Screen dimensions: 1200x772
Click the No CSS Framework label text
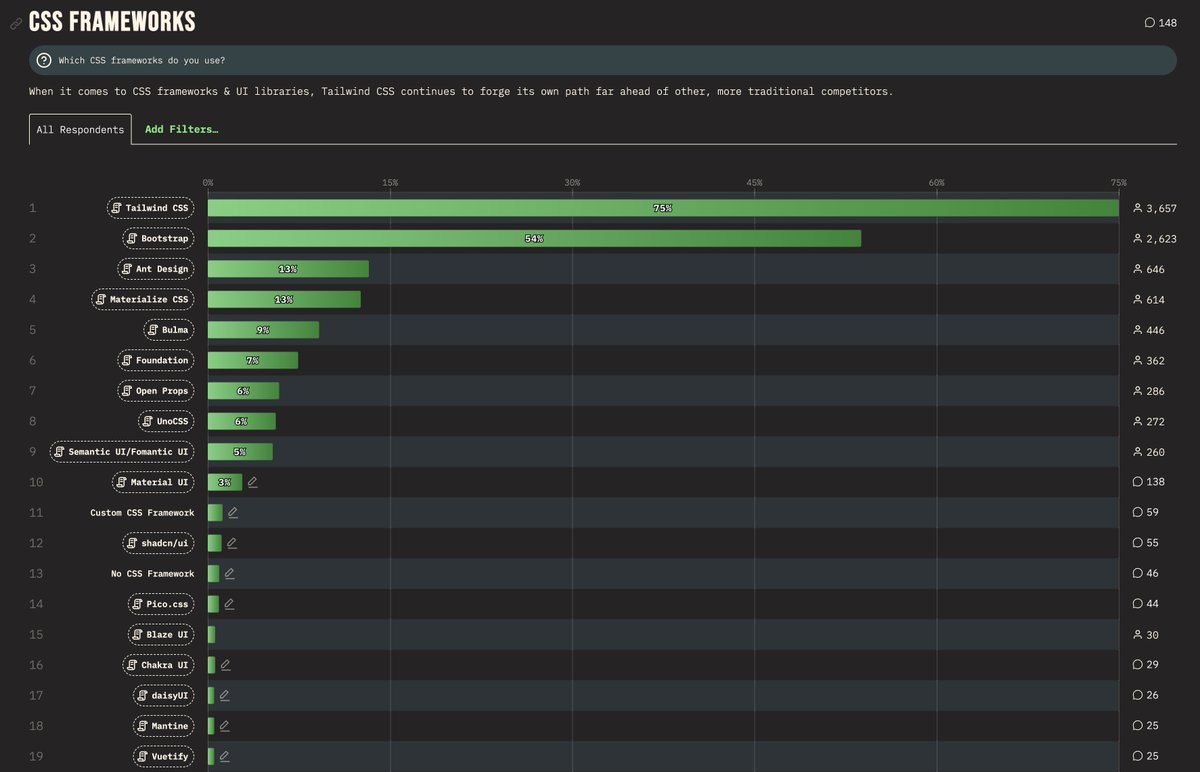coord(152,574)
